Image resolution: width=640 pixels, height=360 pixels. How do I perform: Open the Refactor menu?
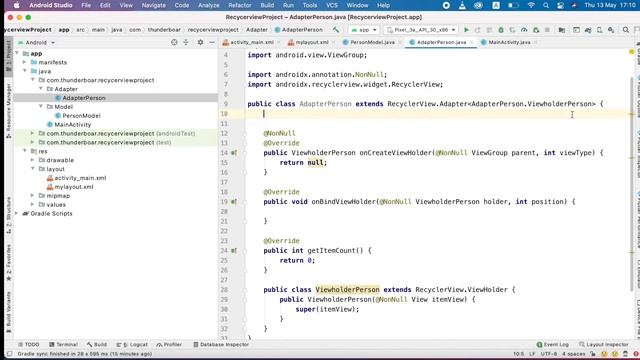pyautogui.click(x=240, y=5)
